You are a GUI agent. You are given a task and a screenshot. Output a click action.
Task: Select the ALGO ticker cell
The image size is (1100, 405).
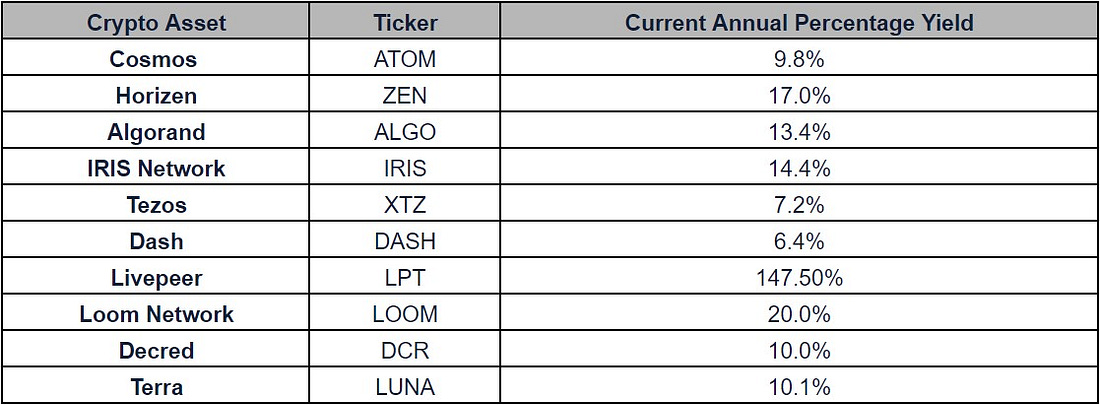(405, 132)
